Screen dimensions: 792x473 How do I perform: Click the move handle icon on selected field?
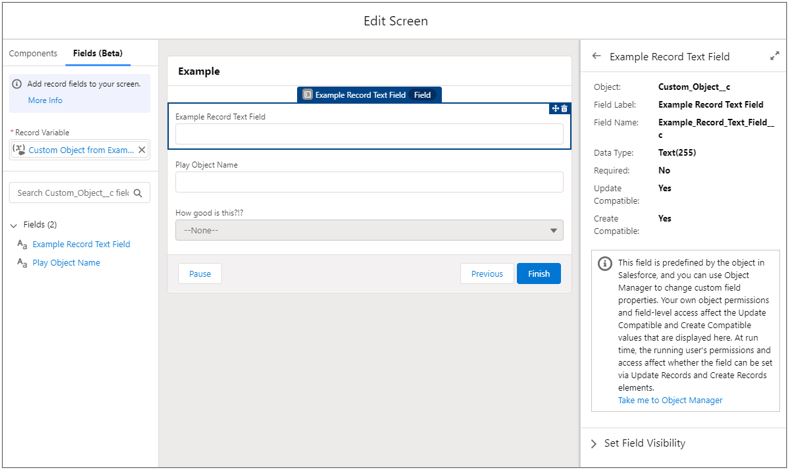pyautogui.click(x=556, y=109)
